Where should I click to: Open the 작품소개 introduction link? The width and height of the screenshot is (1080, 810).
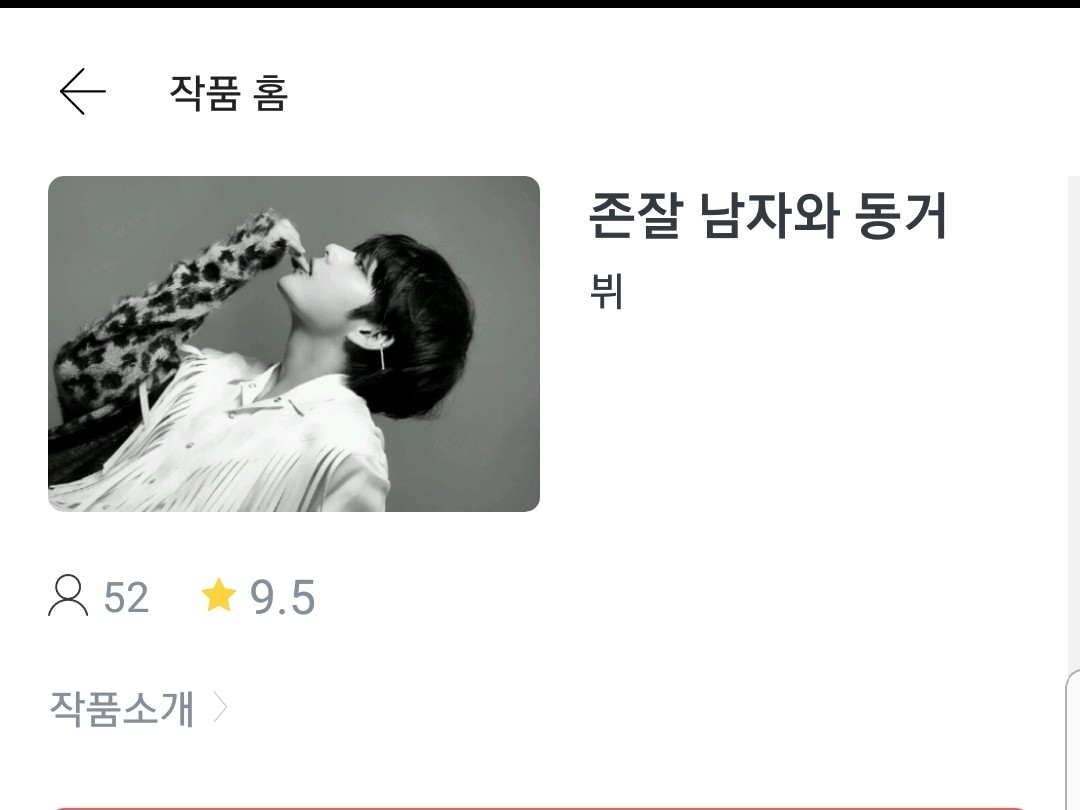pos(122,708)
